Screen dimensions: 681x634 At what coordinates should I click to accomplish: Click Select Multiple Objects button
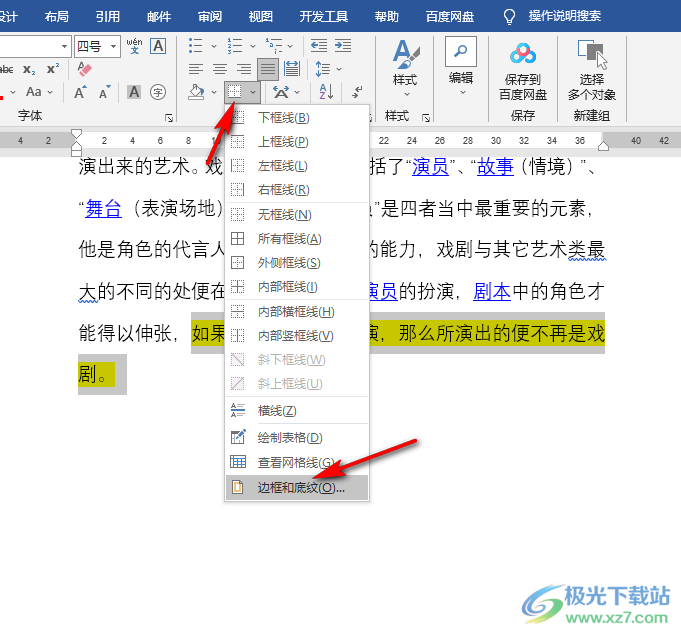click(592, 70)
